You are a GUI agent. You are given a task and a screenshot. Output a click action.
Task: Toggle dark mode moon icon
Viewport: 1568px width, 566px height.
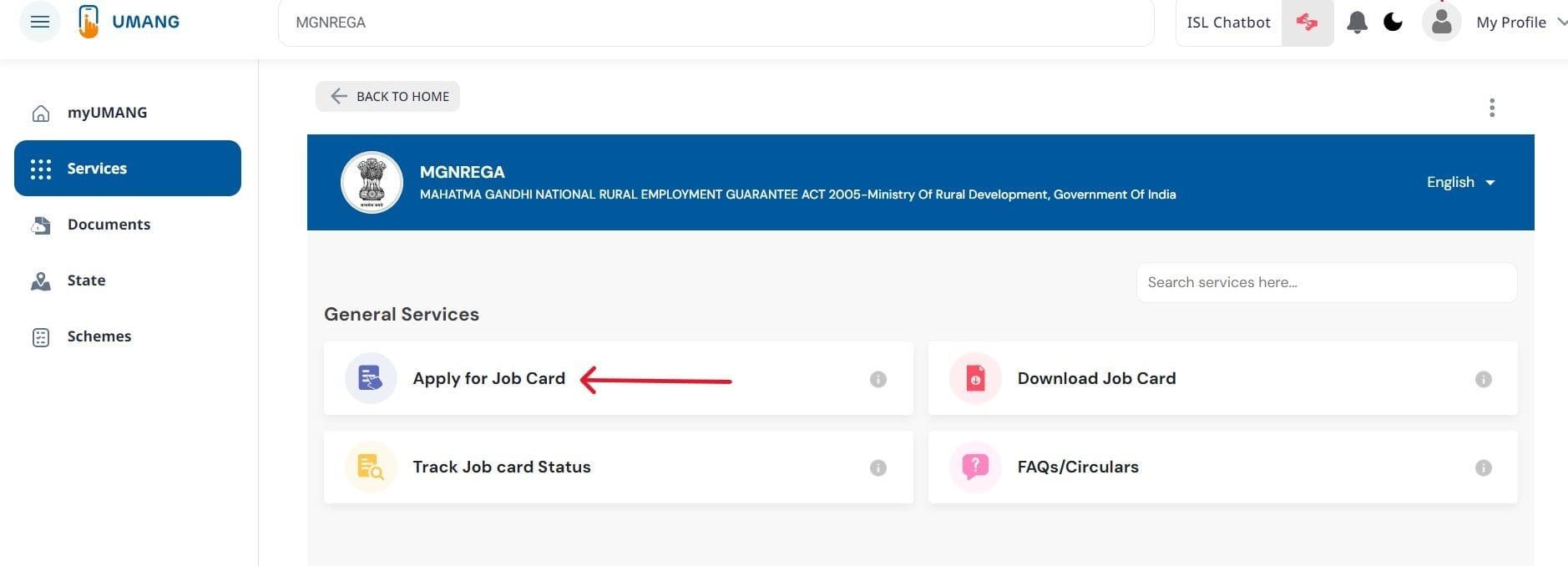1393,23
